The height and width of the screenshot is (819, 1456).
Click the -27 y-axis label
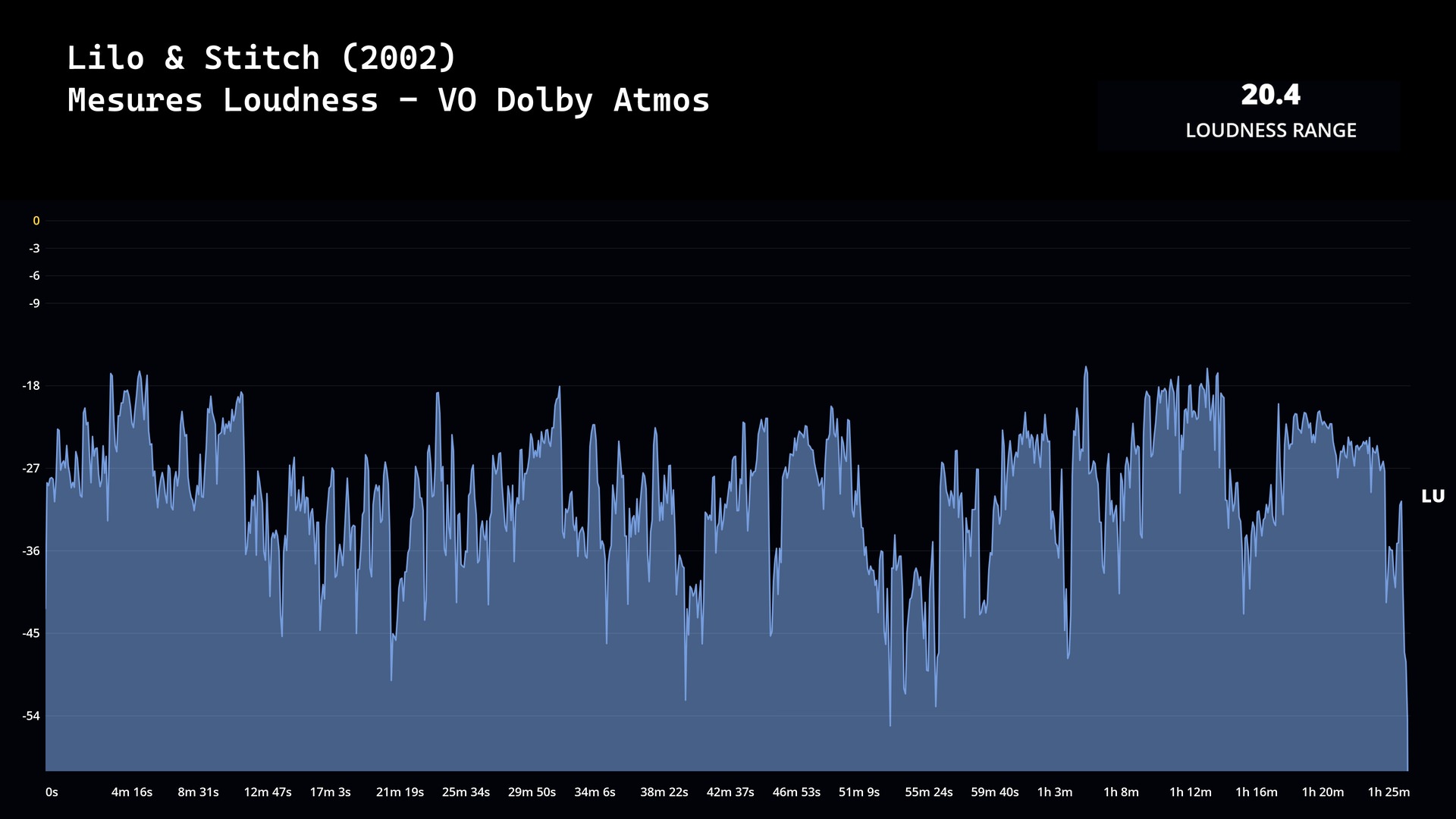click(31, 469)
